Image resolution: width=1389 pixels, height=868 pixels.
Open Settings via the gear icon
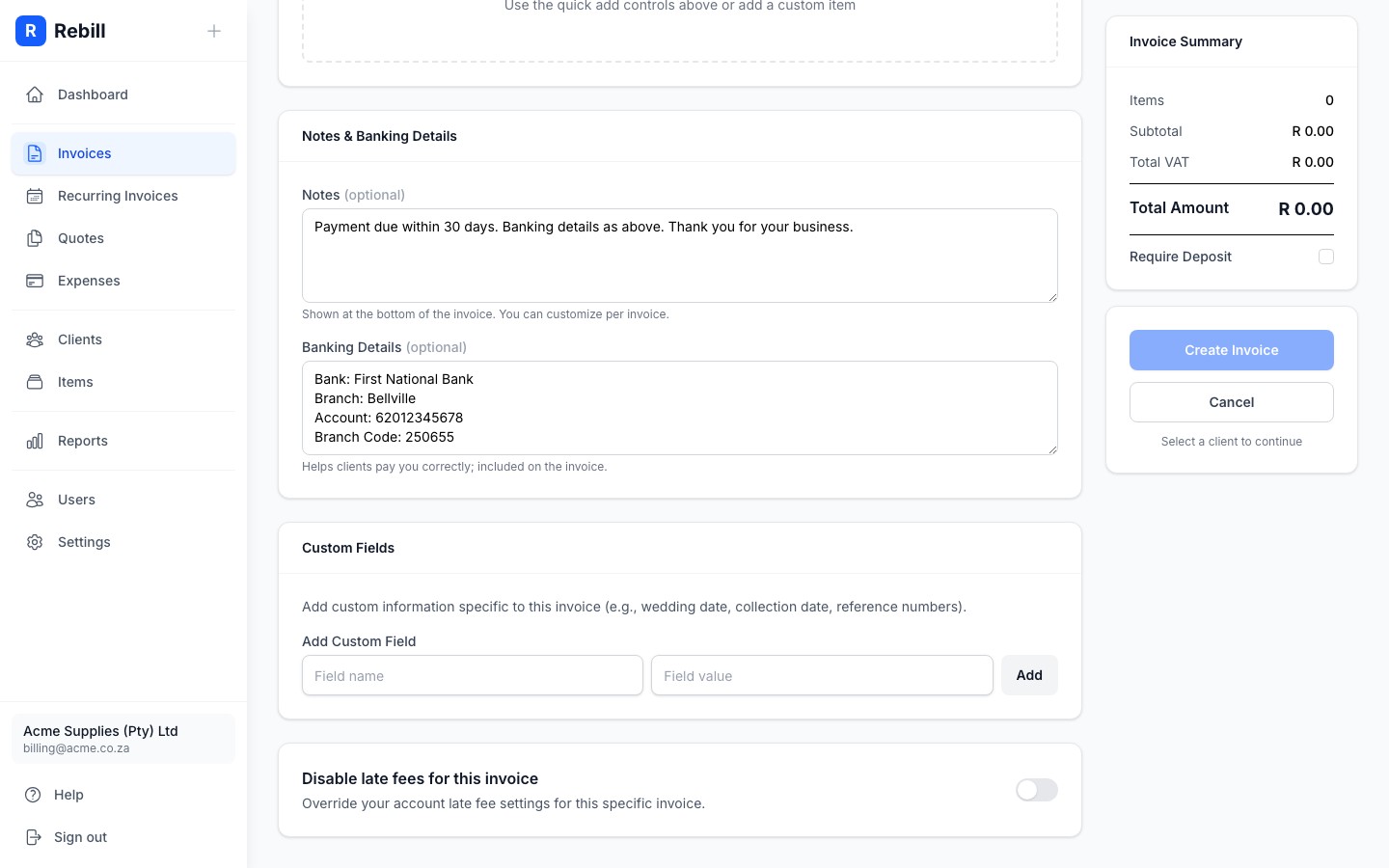click(35, 542)
